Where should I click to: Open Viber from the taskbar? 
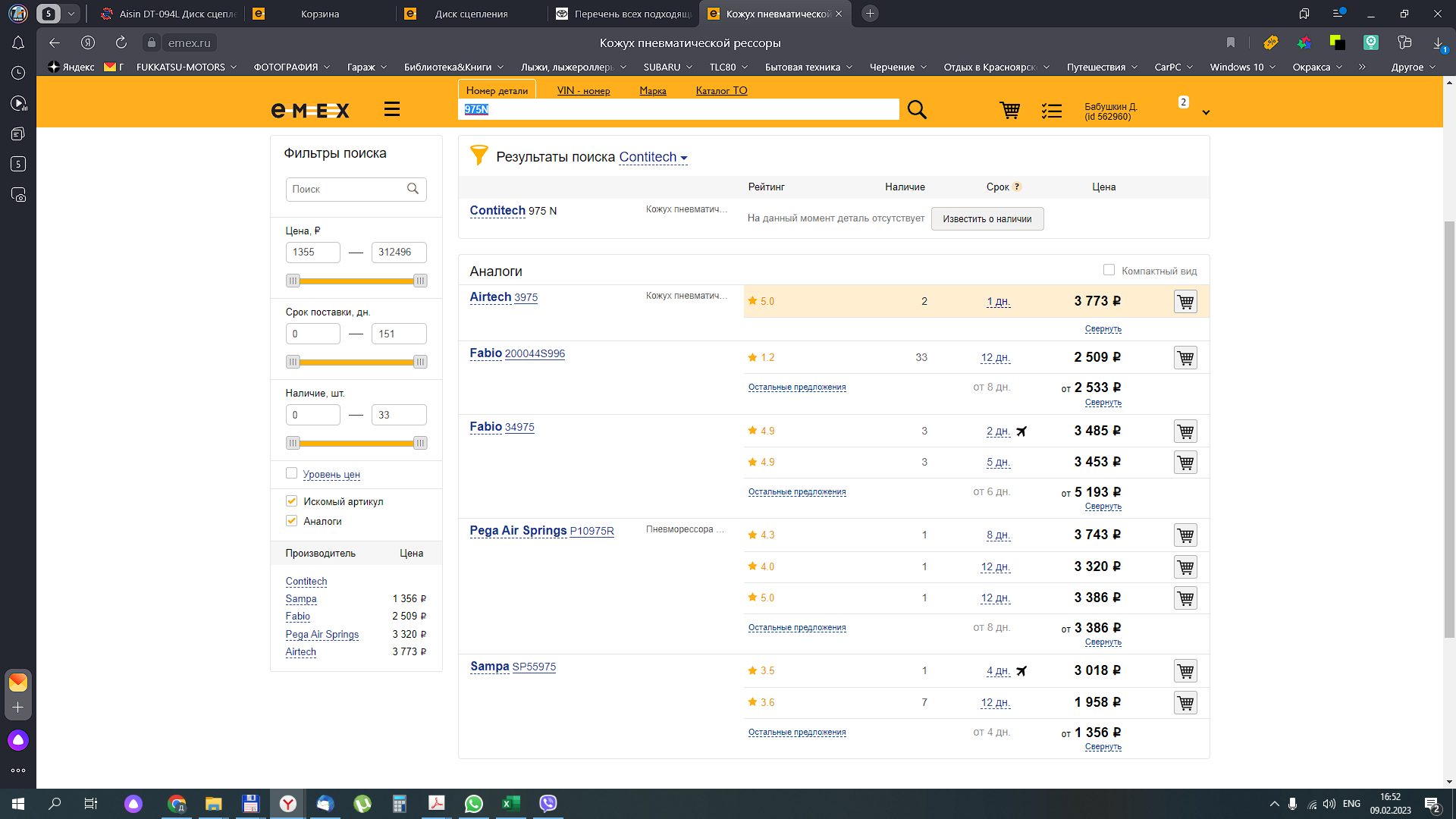click(548, 804)
